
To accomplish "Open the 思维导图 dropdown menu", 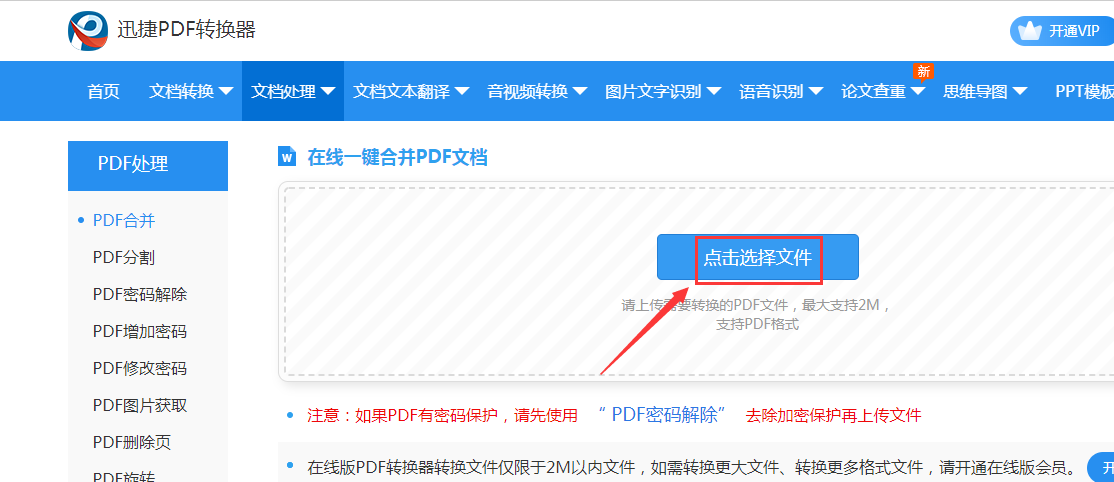I will tap(985, 92).
